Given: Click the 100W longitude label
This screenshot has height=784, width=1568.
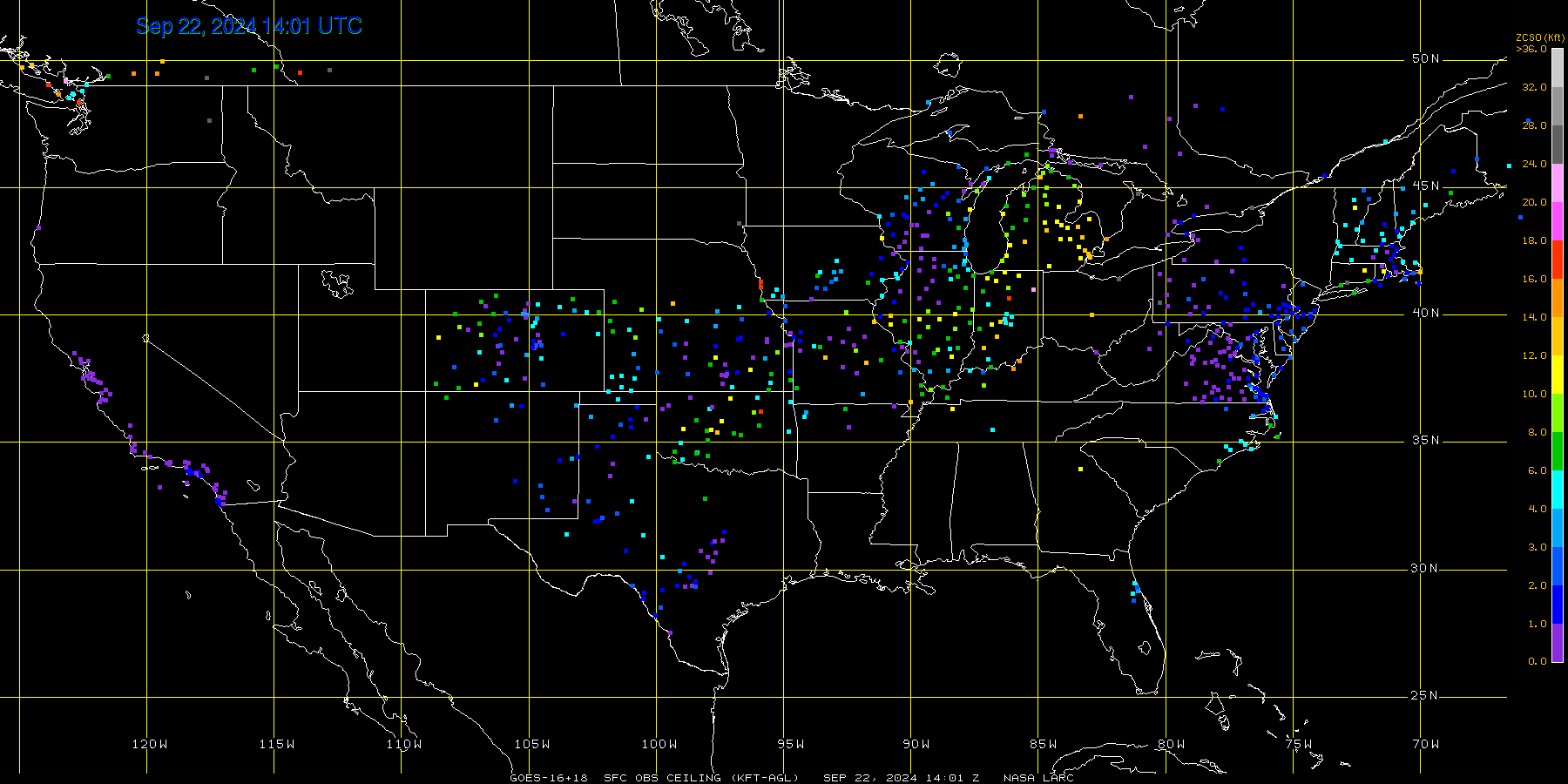Looking at the screenshot, I should (659, 744).
